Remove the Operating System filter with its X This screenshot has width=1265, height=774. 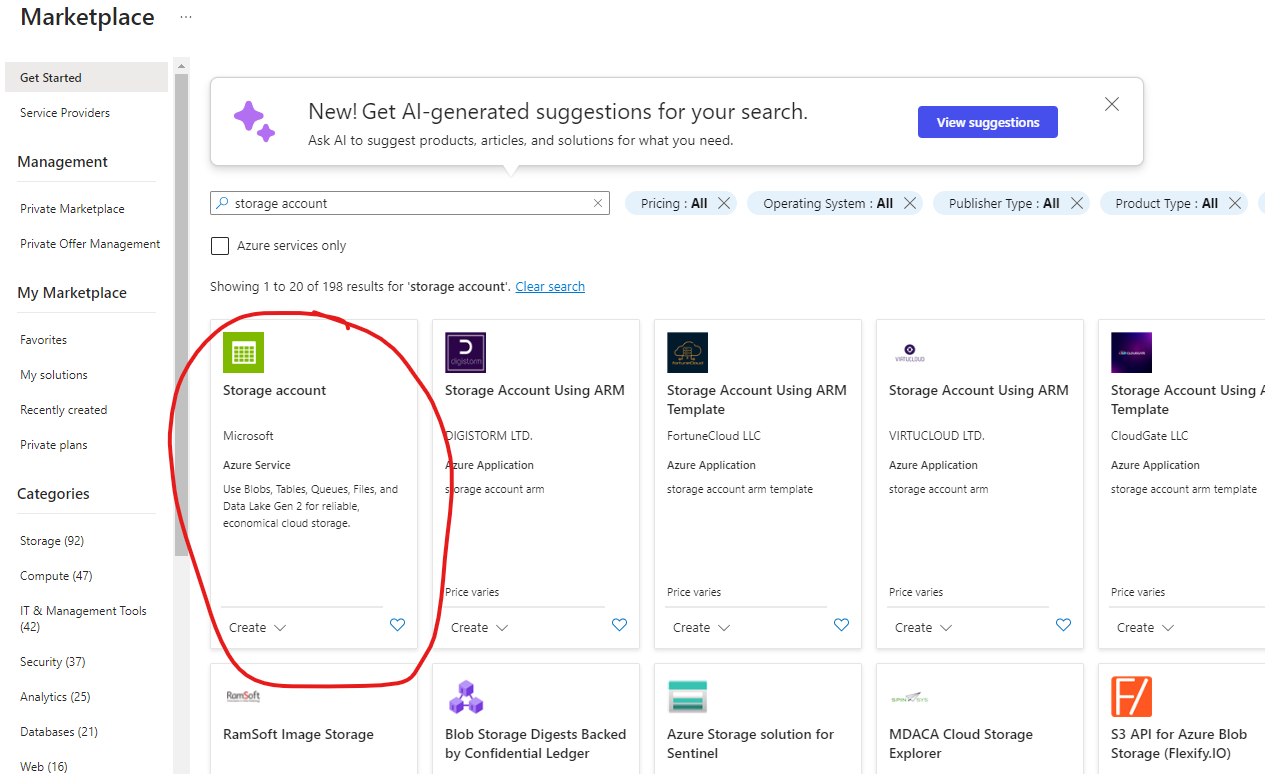pyautogui.click(x=910, y=203)
